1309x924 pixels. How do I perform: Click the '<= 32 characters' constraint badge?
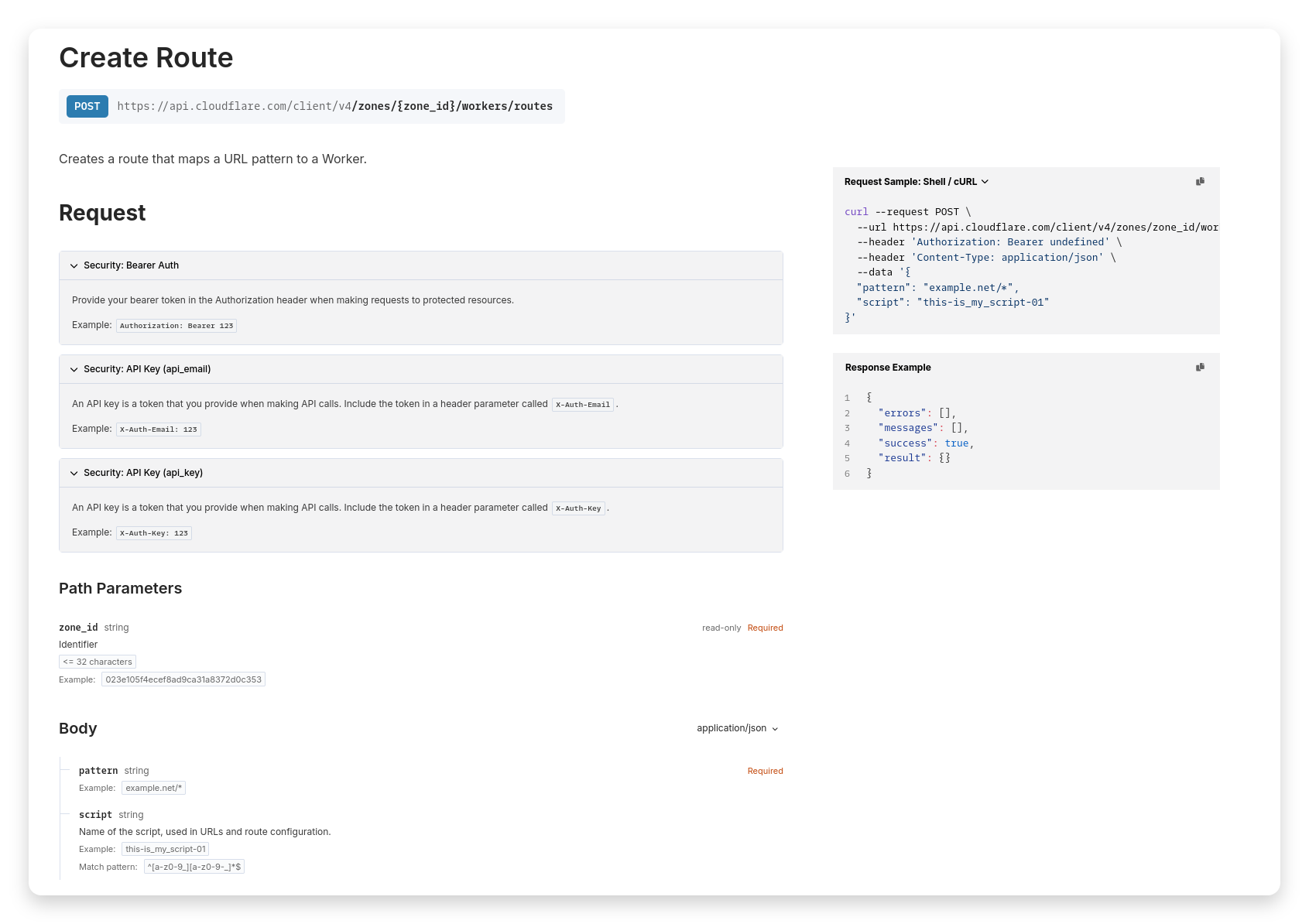pyautogui.click(x=98, y=662)
